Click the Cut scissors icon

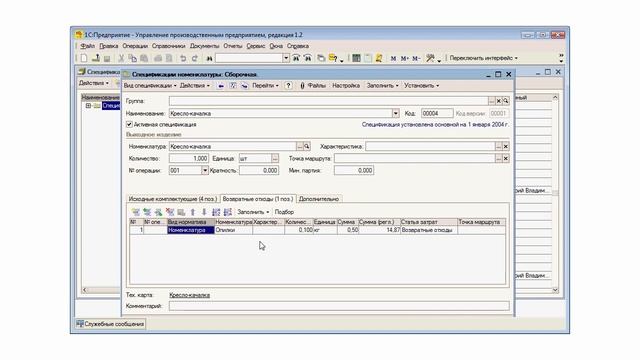(121, 58)
